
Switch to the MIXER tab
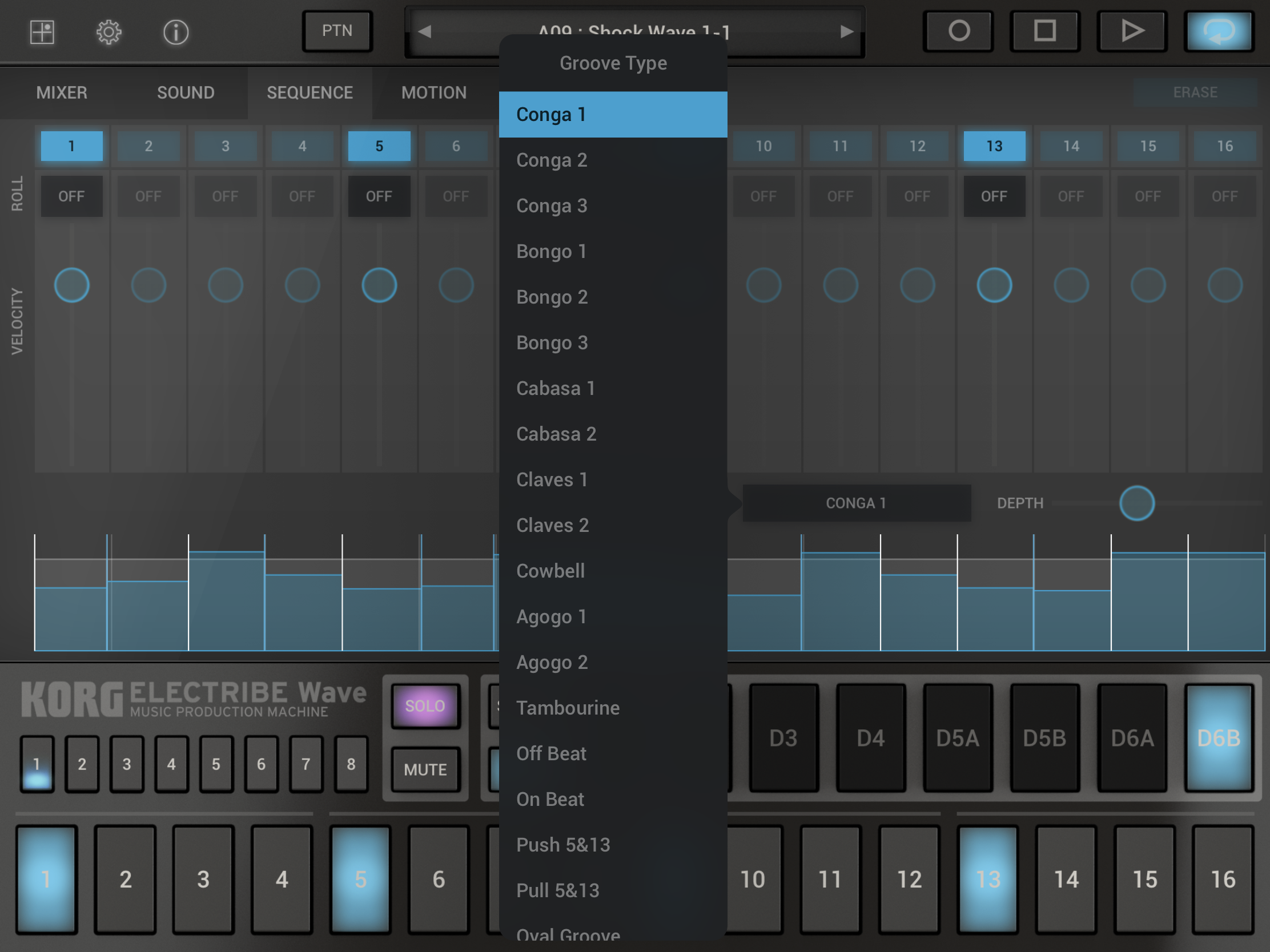pyautogui.click(x=62, y=92)
